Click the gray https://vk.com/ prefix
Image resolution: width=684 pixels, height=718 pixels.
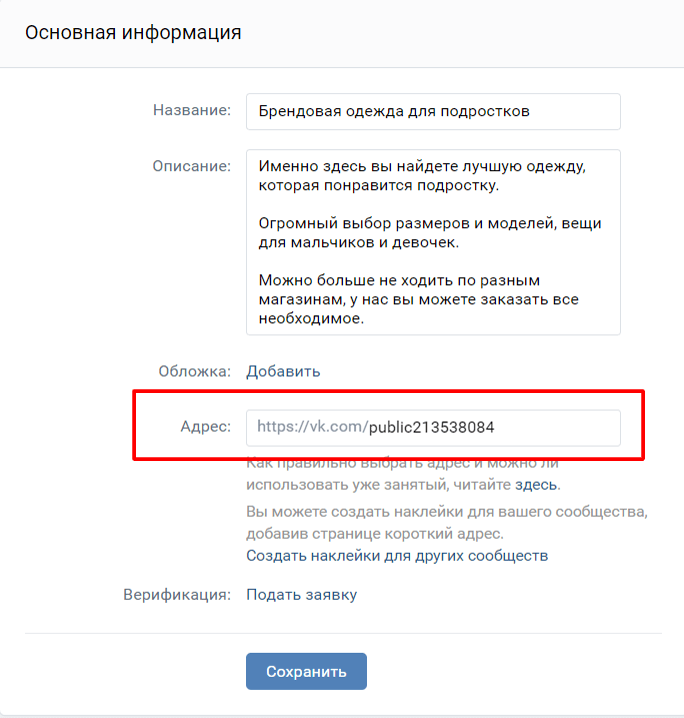312,427
